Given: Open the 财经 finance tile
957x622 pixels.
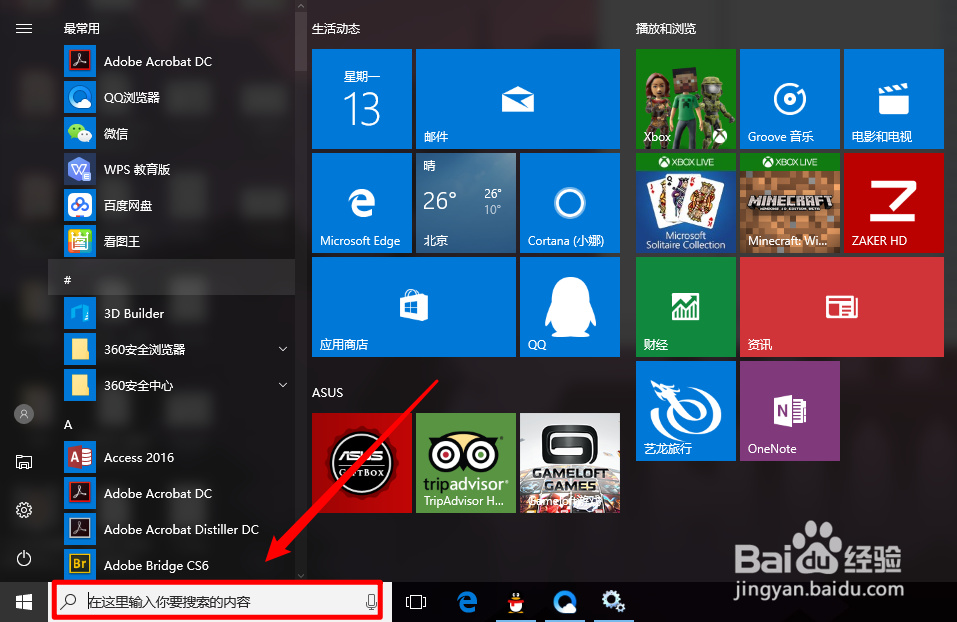Looking at the screenshot, I should pos(686,307).
